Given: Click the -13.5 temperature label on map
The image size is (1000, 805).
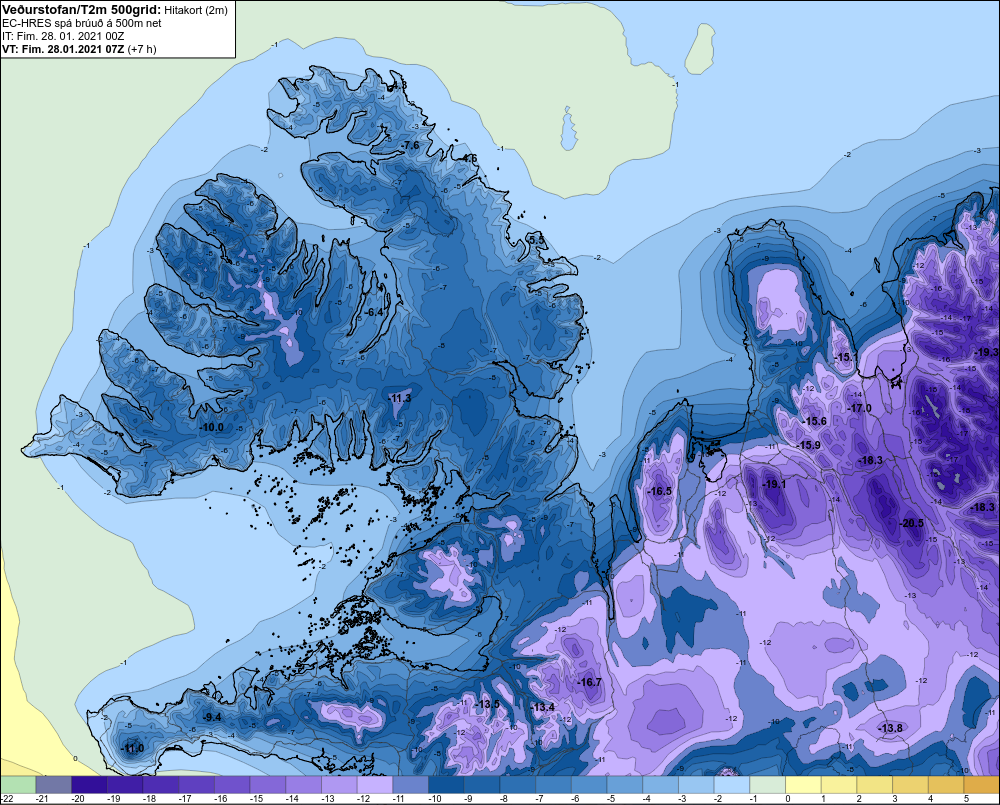Looking at the screenshot, I should (487, 704).
